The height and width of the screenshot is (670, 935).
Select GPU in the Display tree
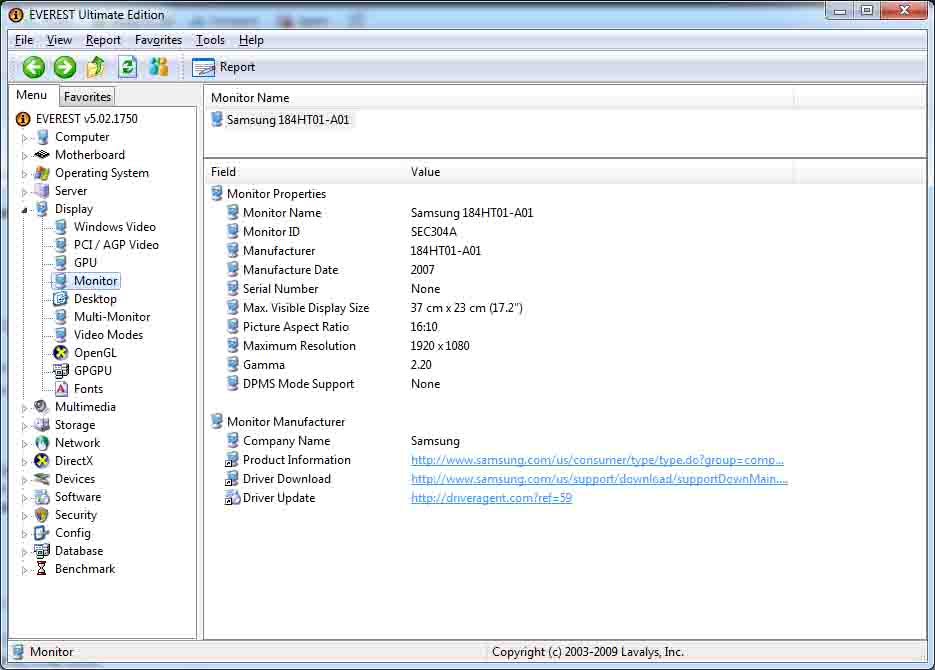point(85,263)
